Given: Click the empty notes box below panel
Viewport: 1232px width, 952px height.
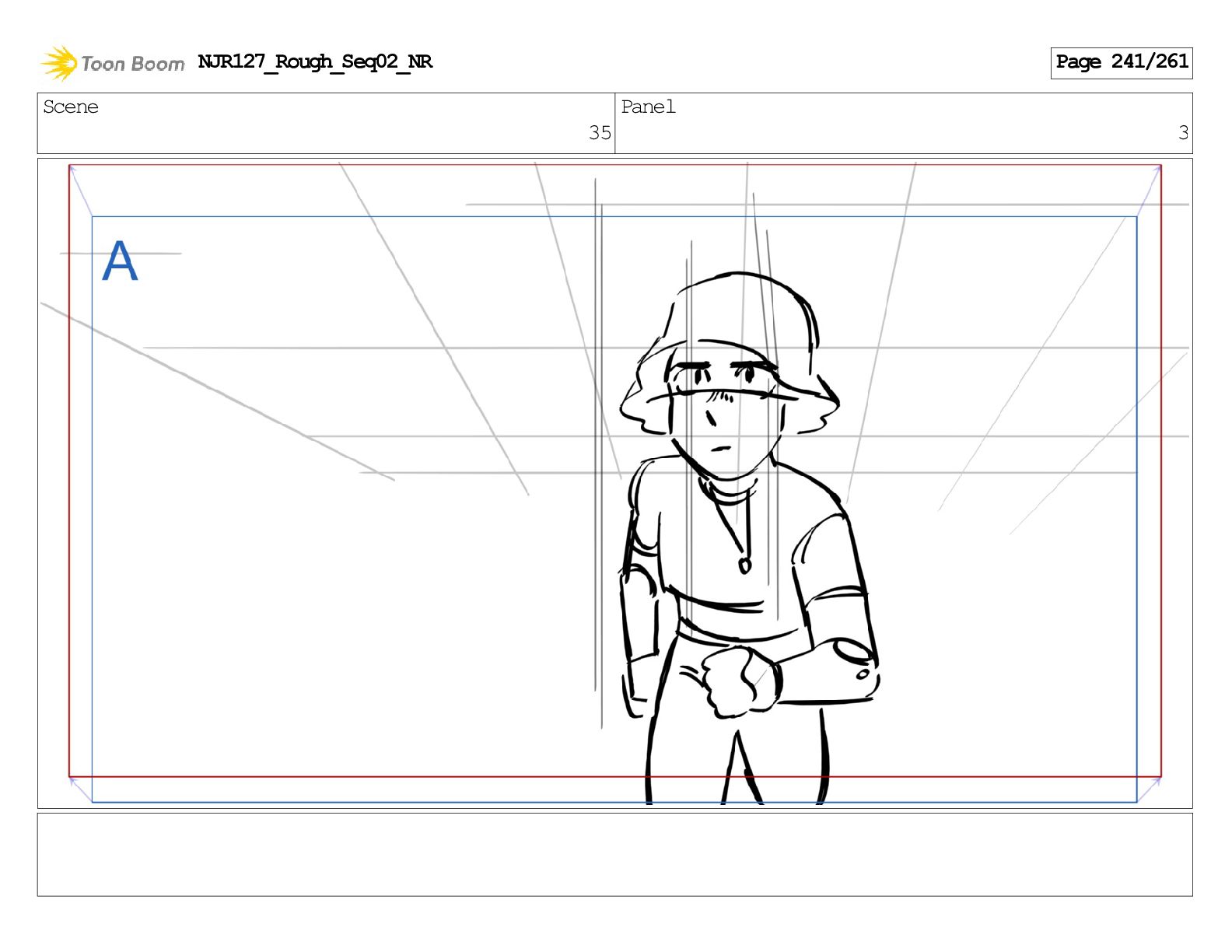Looking at the screenshot, I should pyautogui.click(x=614, y=855).
